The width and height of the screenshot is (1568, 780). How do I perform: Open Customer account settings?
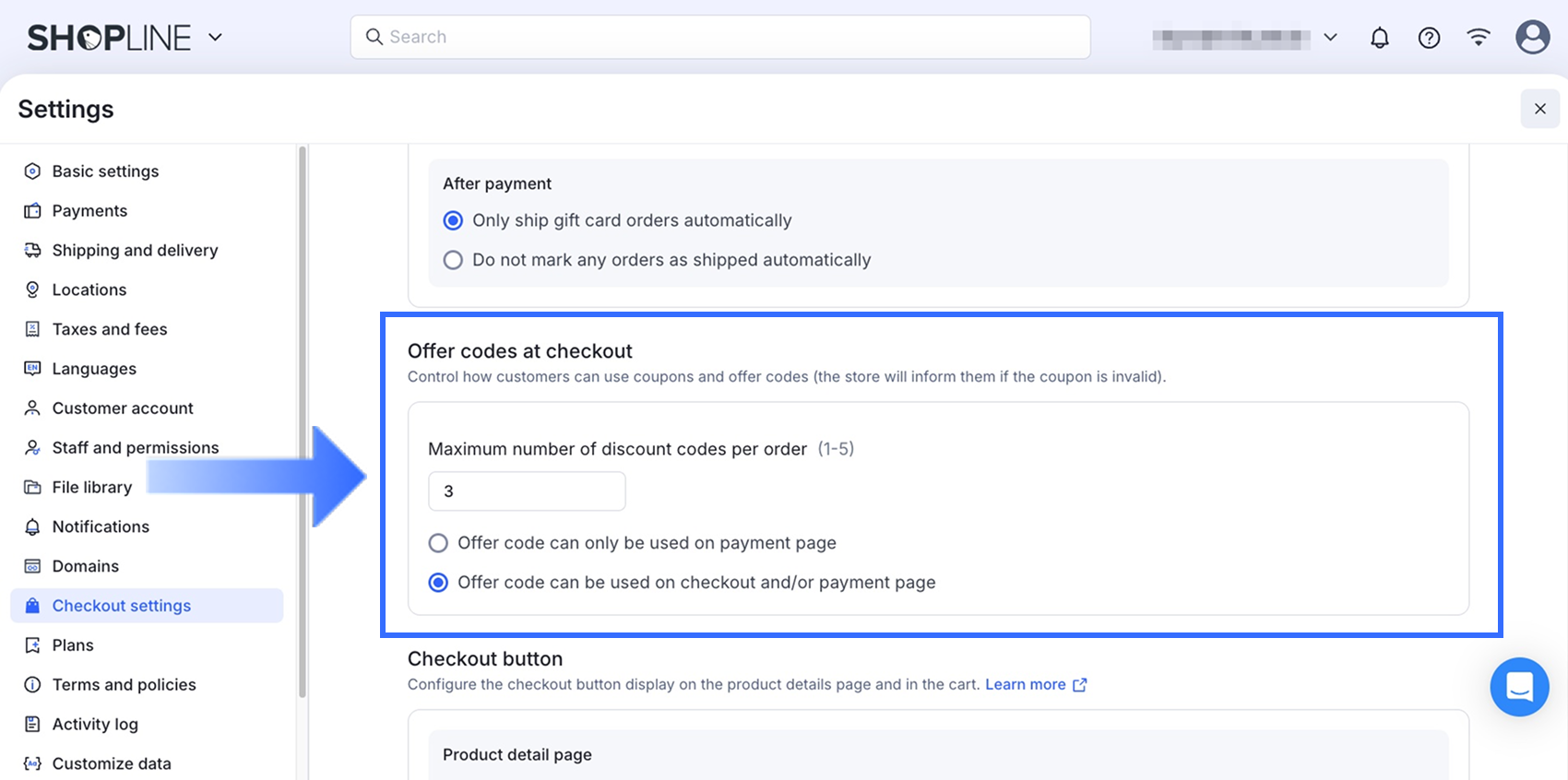pos(123,408)
